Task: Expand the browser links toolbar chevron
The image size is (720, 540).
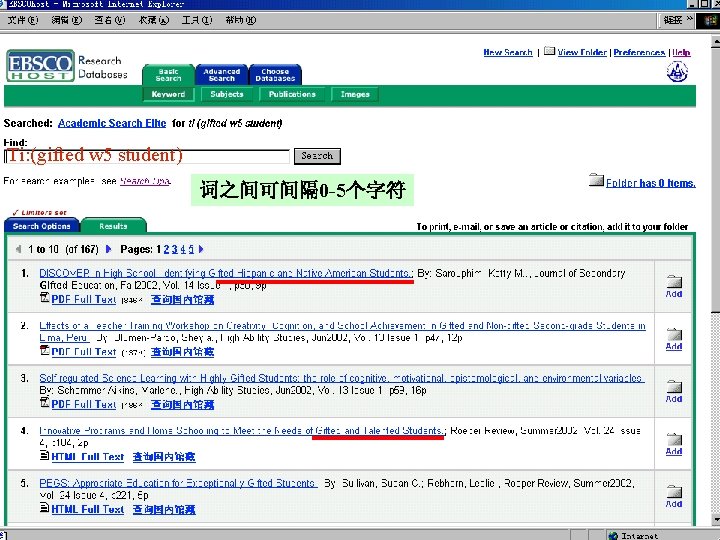Action: click(x=689, y=19)
